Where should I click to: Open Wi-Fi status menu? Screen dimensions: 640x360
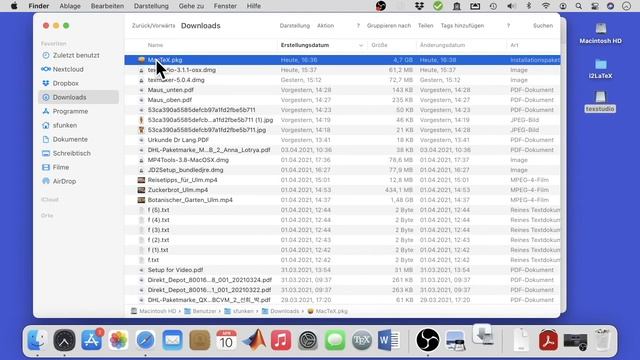point(546,6)
